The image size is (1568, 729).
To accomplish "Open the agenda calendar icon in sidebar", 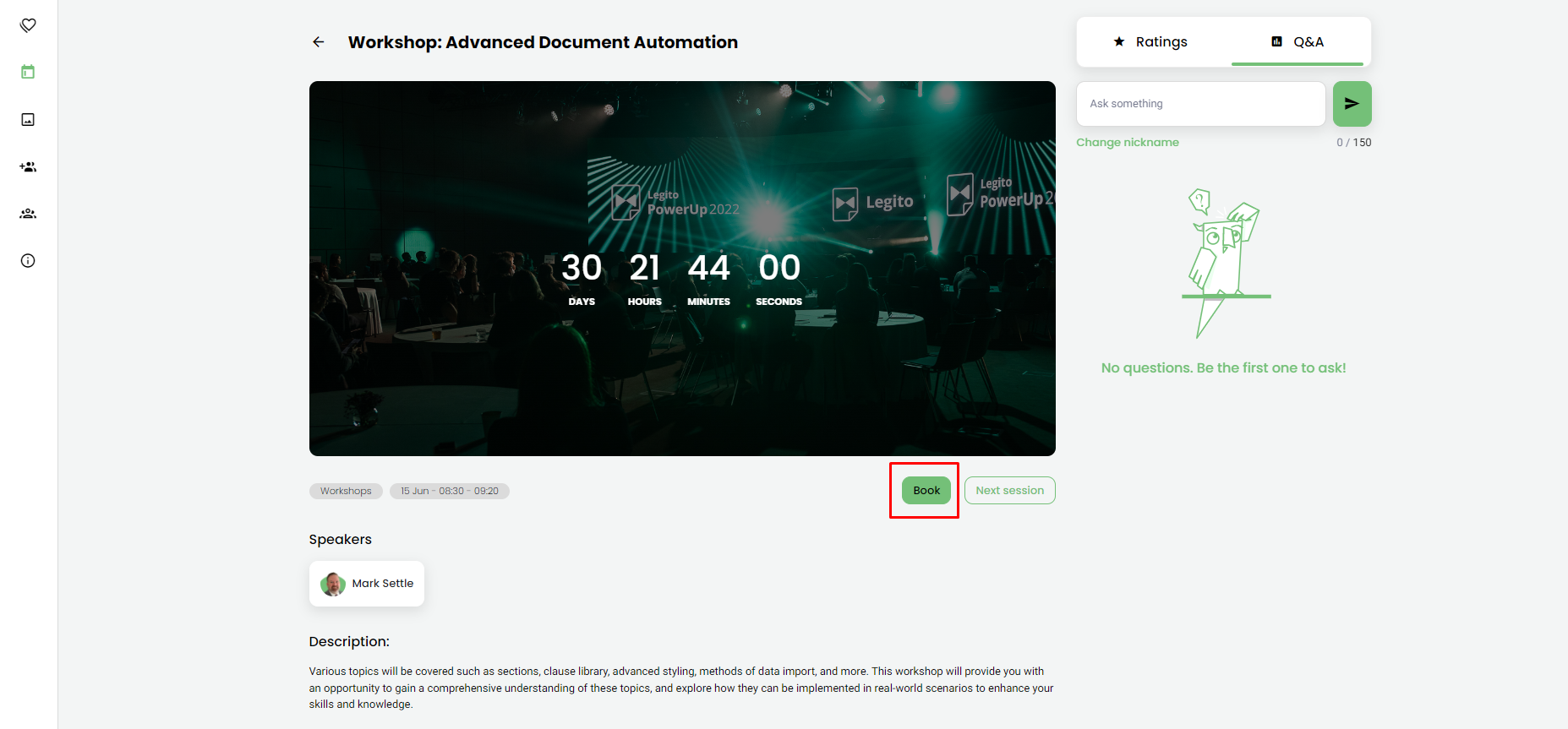I will pyautogui.click(x=28, y=72).
